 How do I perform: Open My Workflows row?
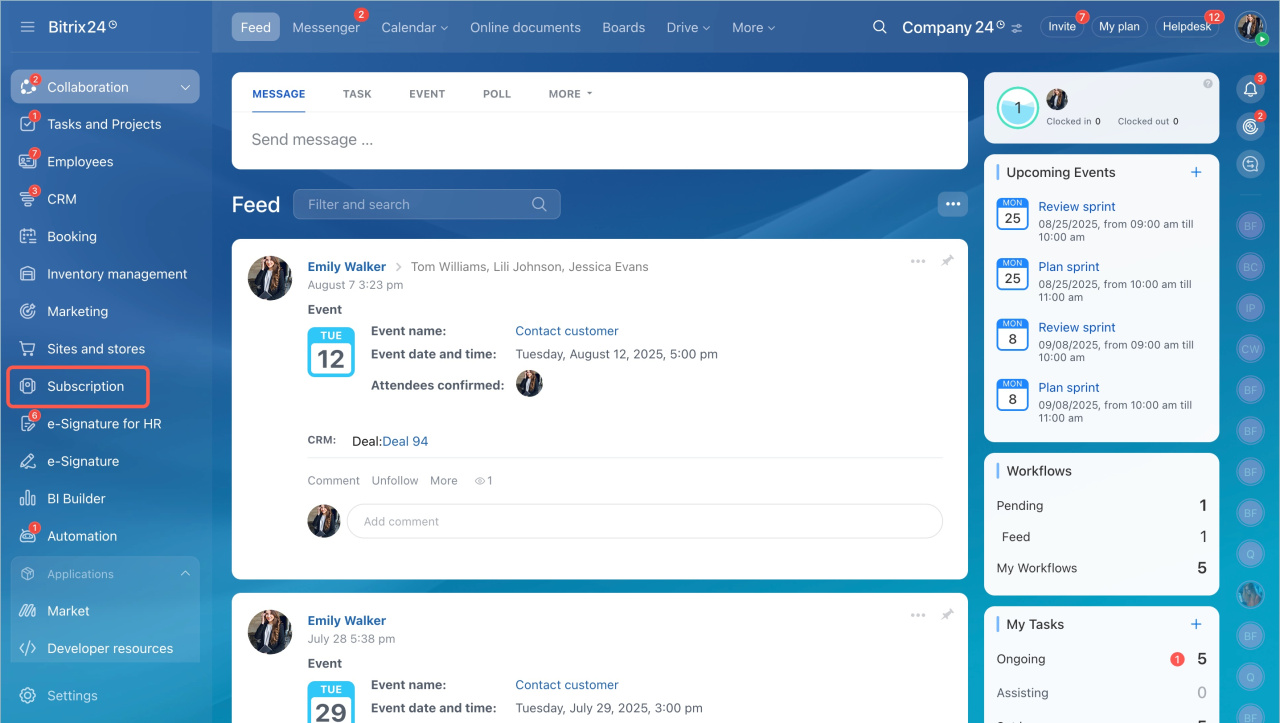[1101, 568]
